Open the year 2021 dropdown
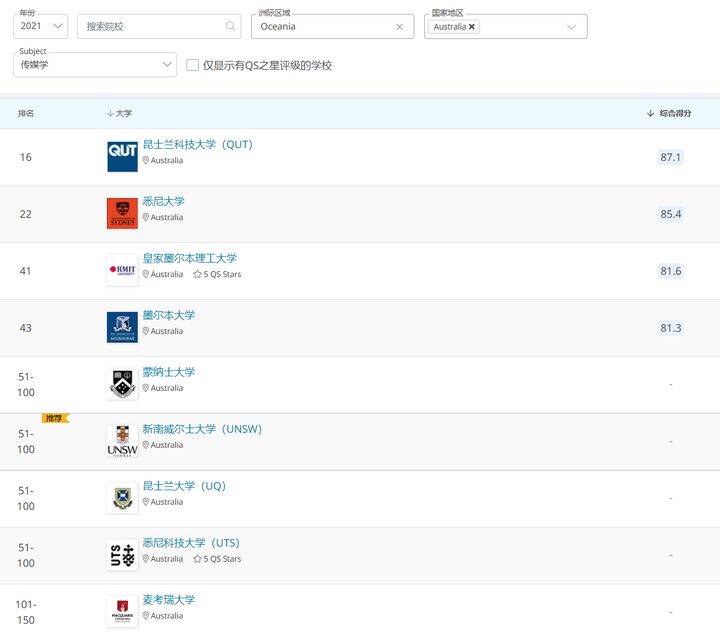This screenshot has width=720, height=636. click(40, 26)
